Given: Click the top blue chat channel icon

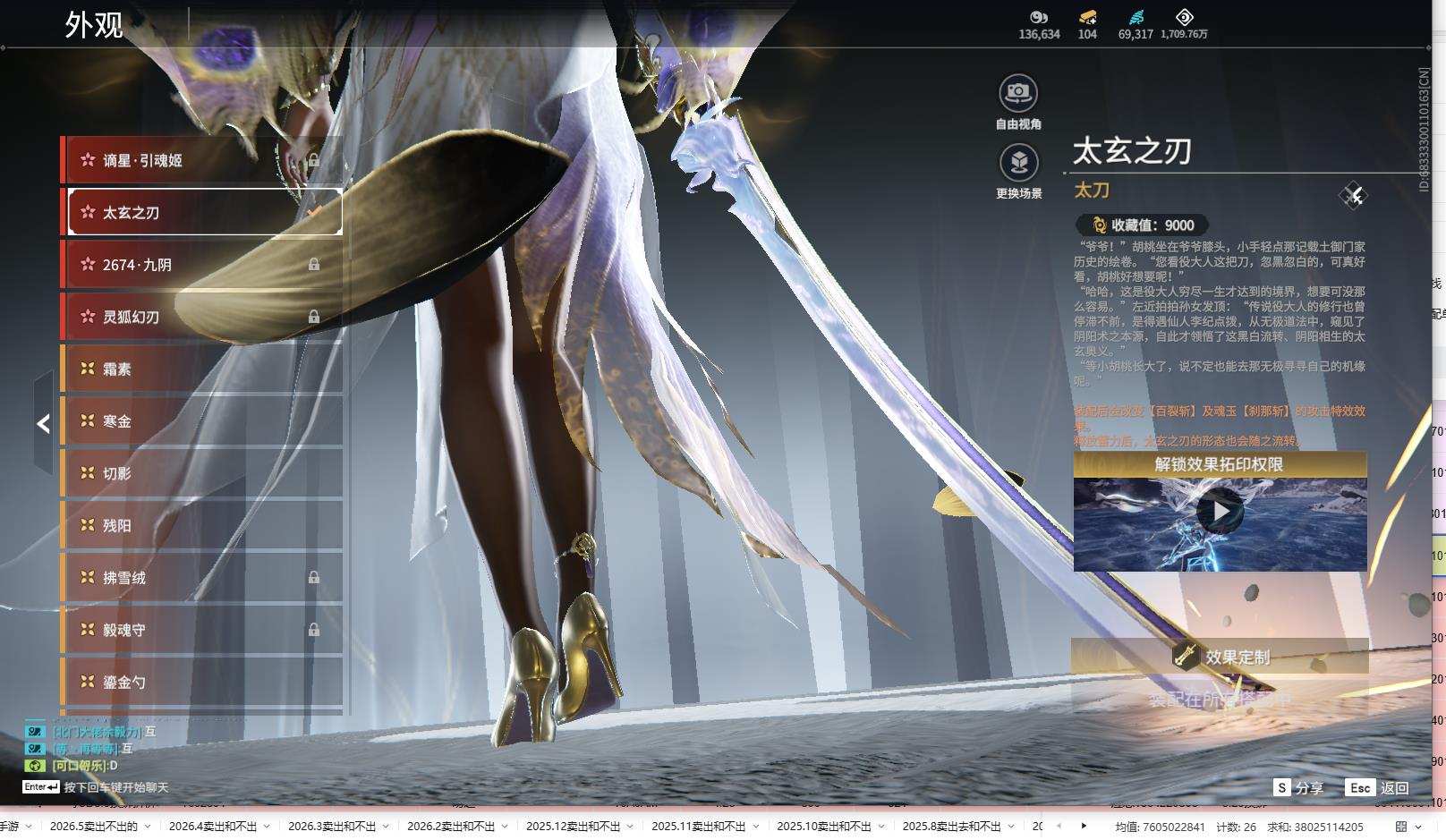Looking at the screenshot, I should tap(35, 732).
